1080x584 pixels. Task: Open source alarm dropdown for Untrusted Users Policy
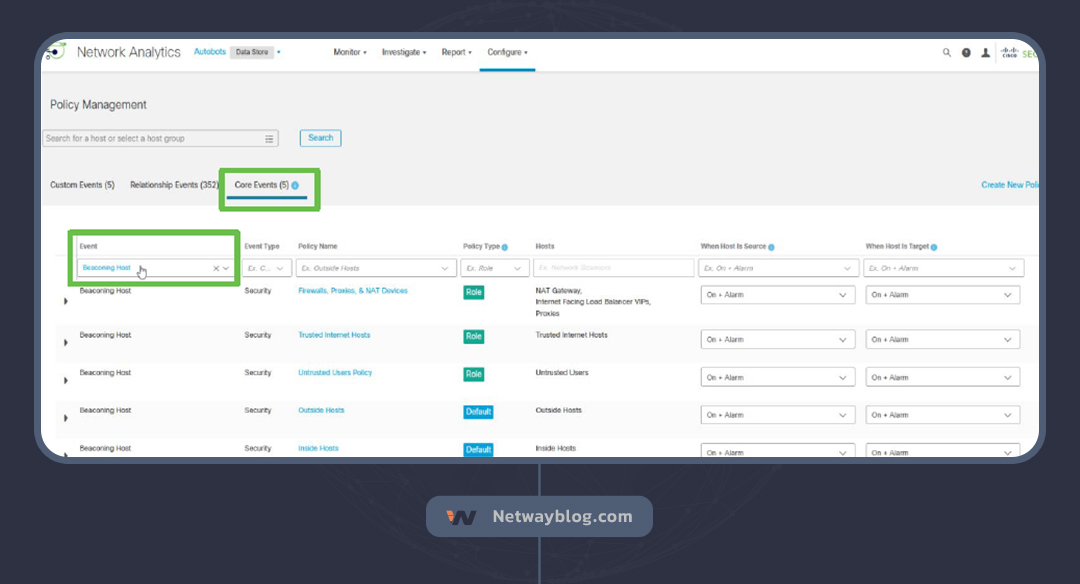pos(778,378)
